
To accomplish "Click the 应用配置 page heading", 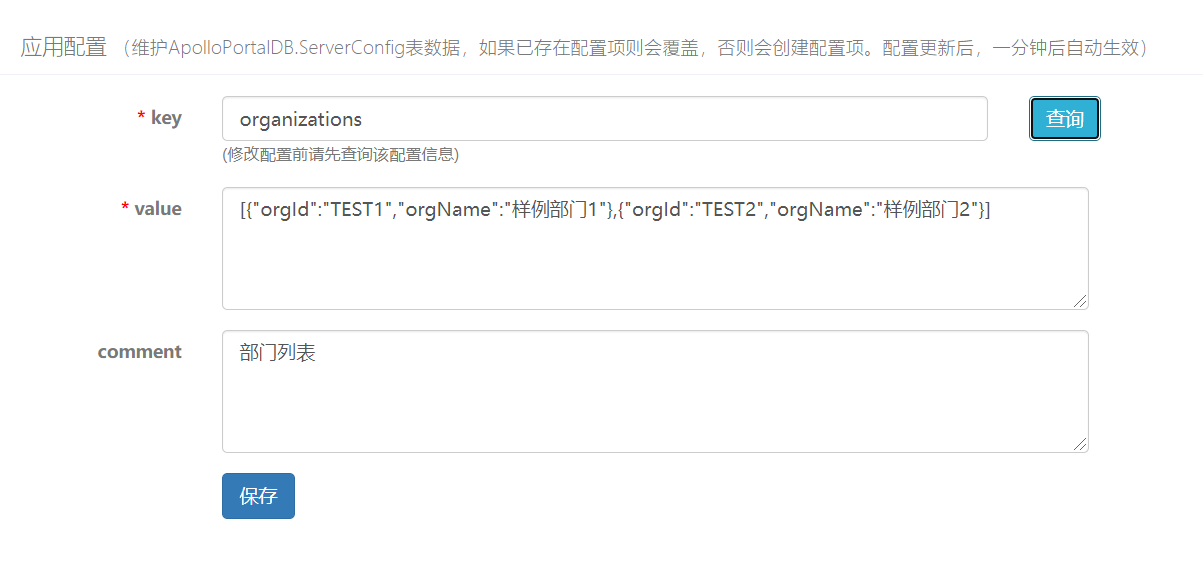I will pos(63,47).
